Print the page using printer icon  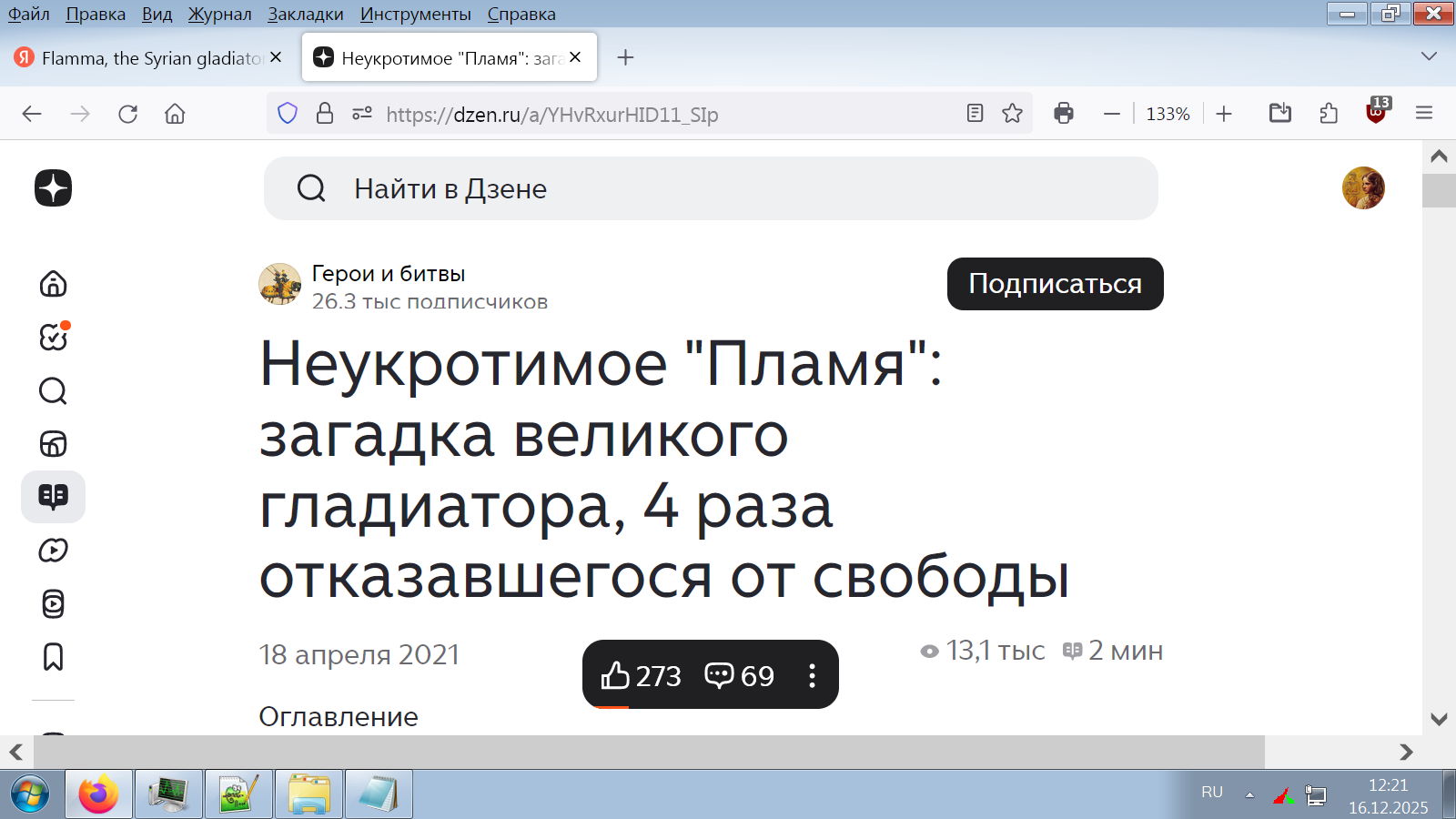coord(1063,114)
